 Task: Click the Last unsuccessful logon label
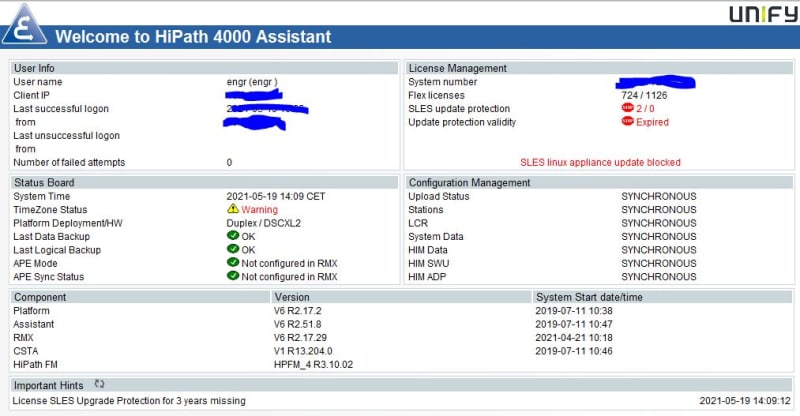pos(66,135)
